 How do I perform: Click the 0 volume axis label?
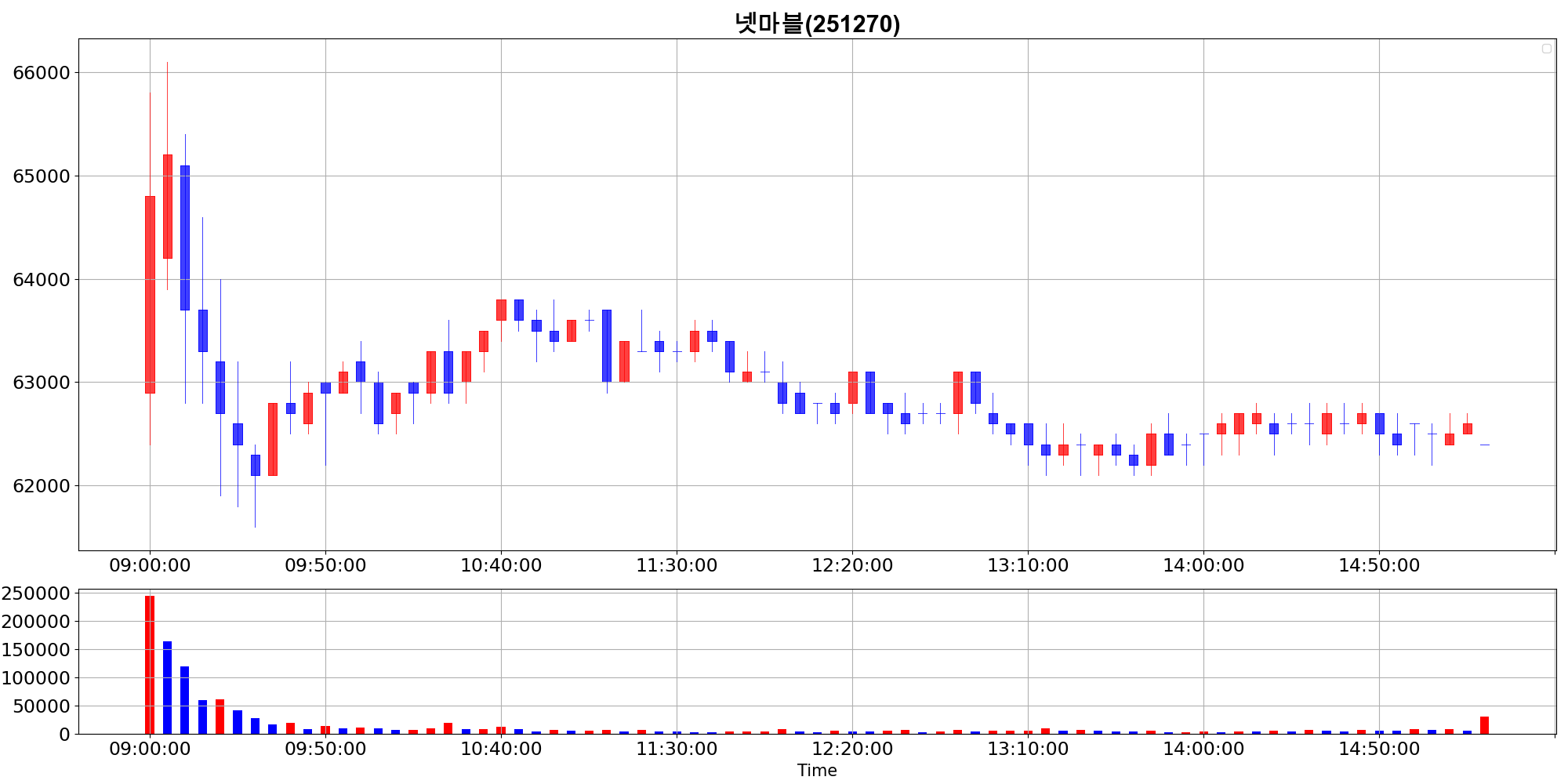[65, 735]
